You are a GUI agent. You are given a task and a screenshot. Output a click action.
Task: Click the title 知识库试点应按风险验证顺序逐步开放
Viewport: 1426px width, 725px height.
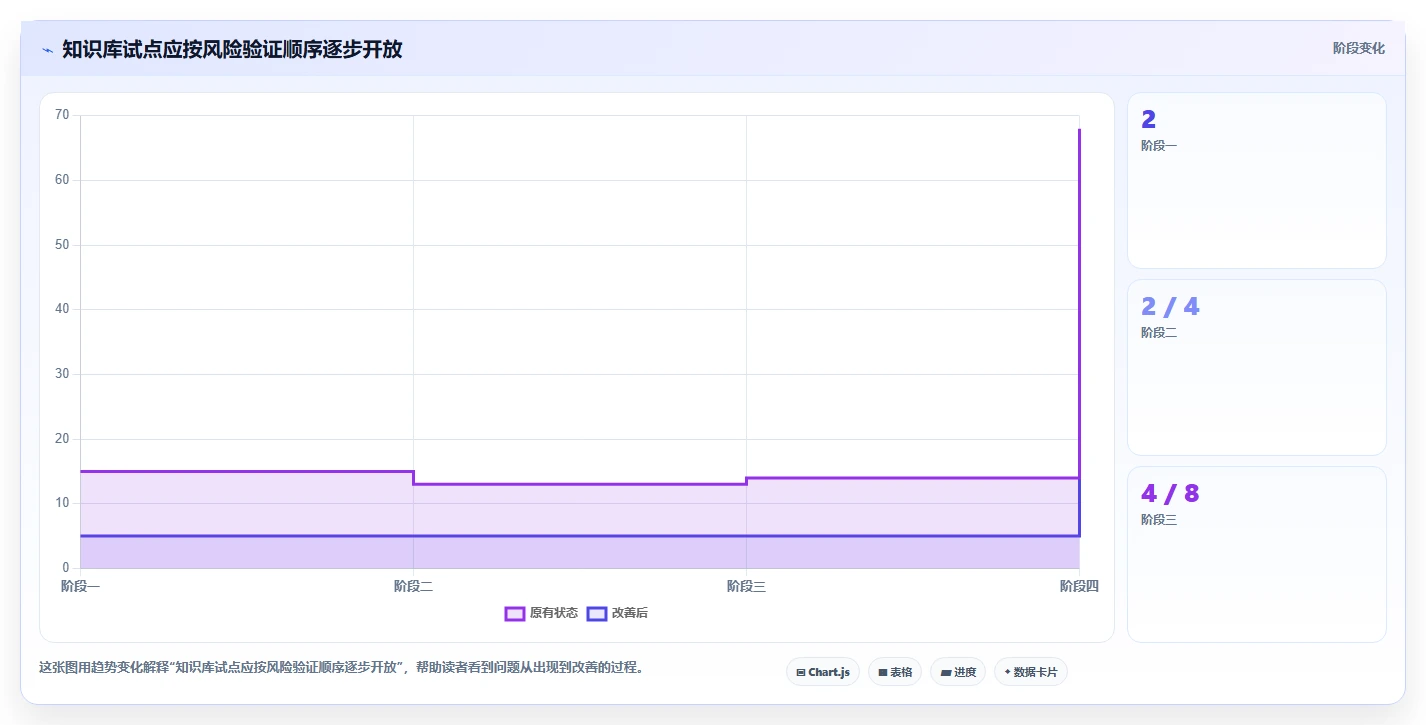232,49
